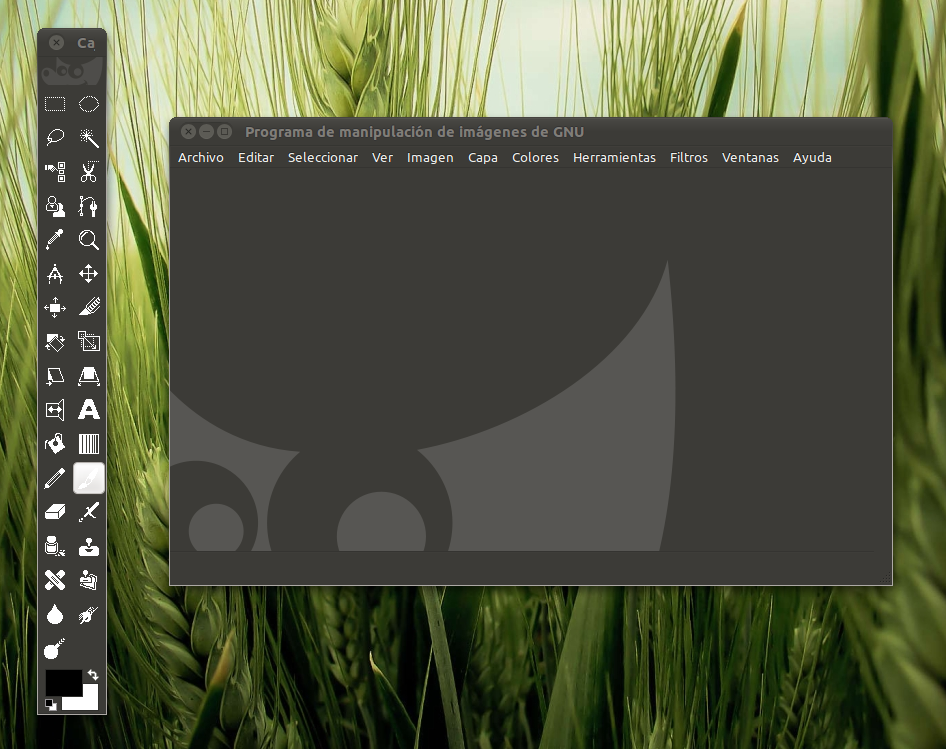Activate the Airbrush tool

[x=89, y=512]
